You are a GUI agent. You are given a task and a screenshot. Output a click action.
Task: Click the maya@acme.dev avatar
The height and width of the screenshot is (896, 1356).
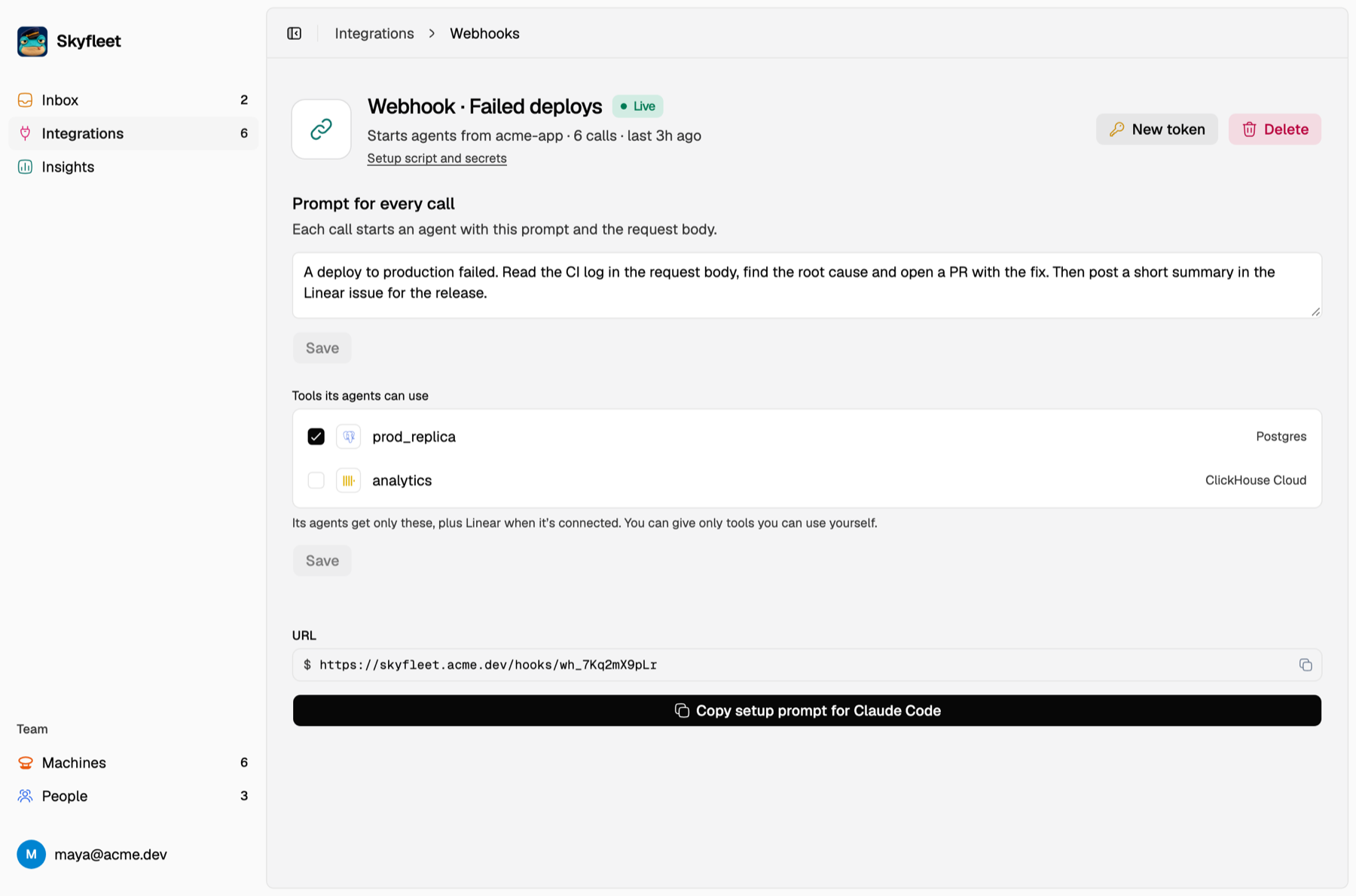pos(31,855)
